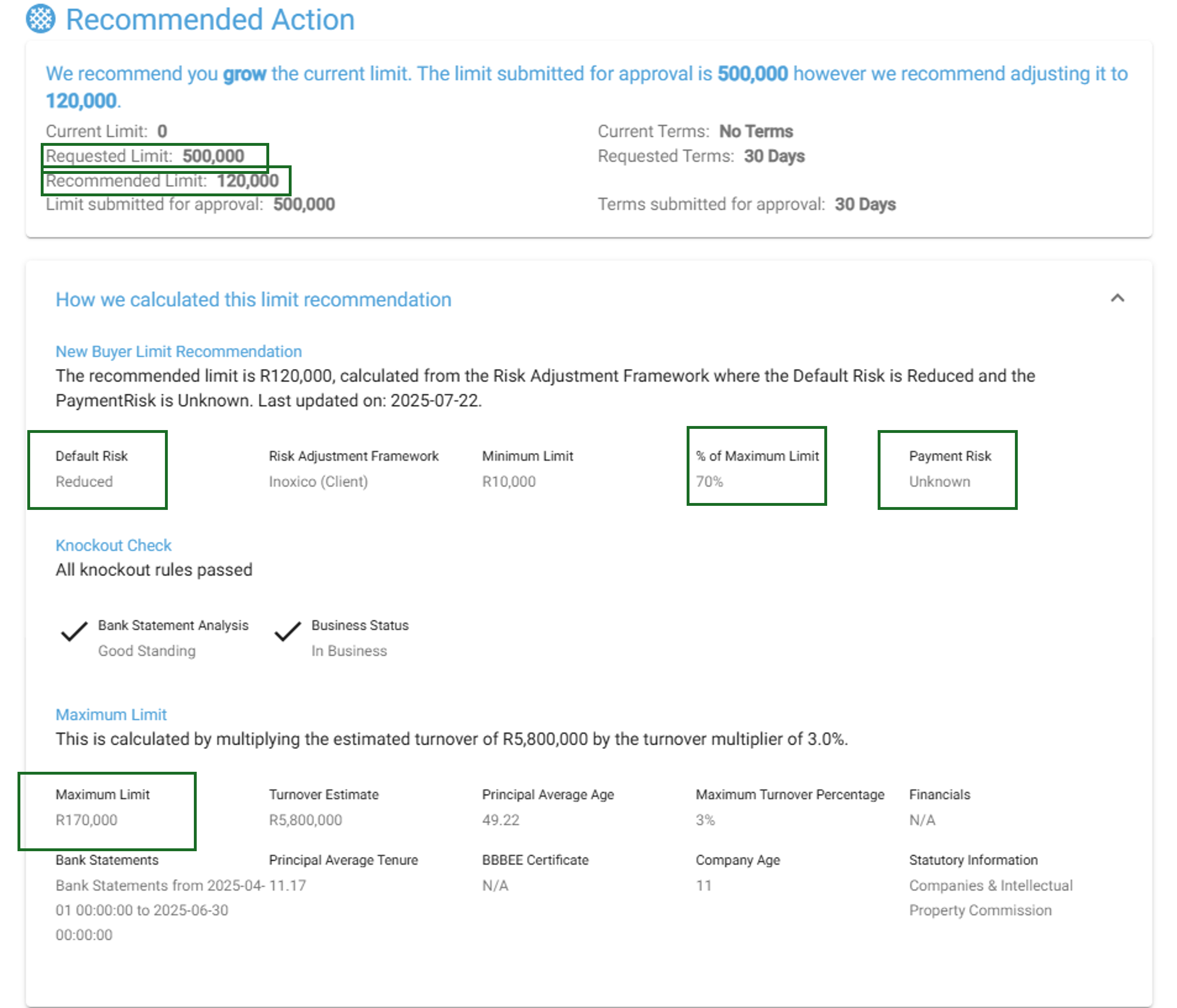Click the Recommended Action globe icon
Screen dimensions: 1177x1008
[x=40, y=19]
